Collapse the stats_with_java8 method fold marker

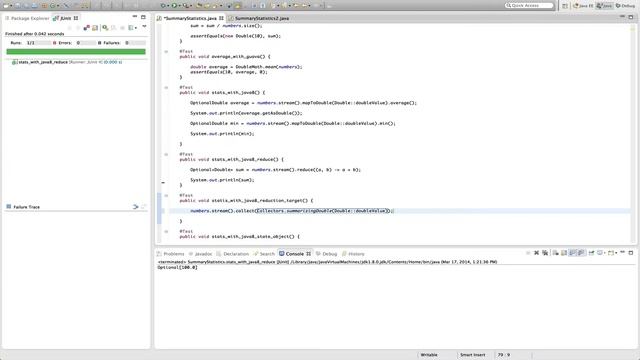tap(166, 88)
